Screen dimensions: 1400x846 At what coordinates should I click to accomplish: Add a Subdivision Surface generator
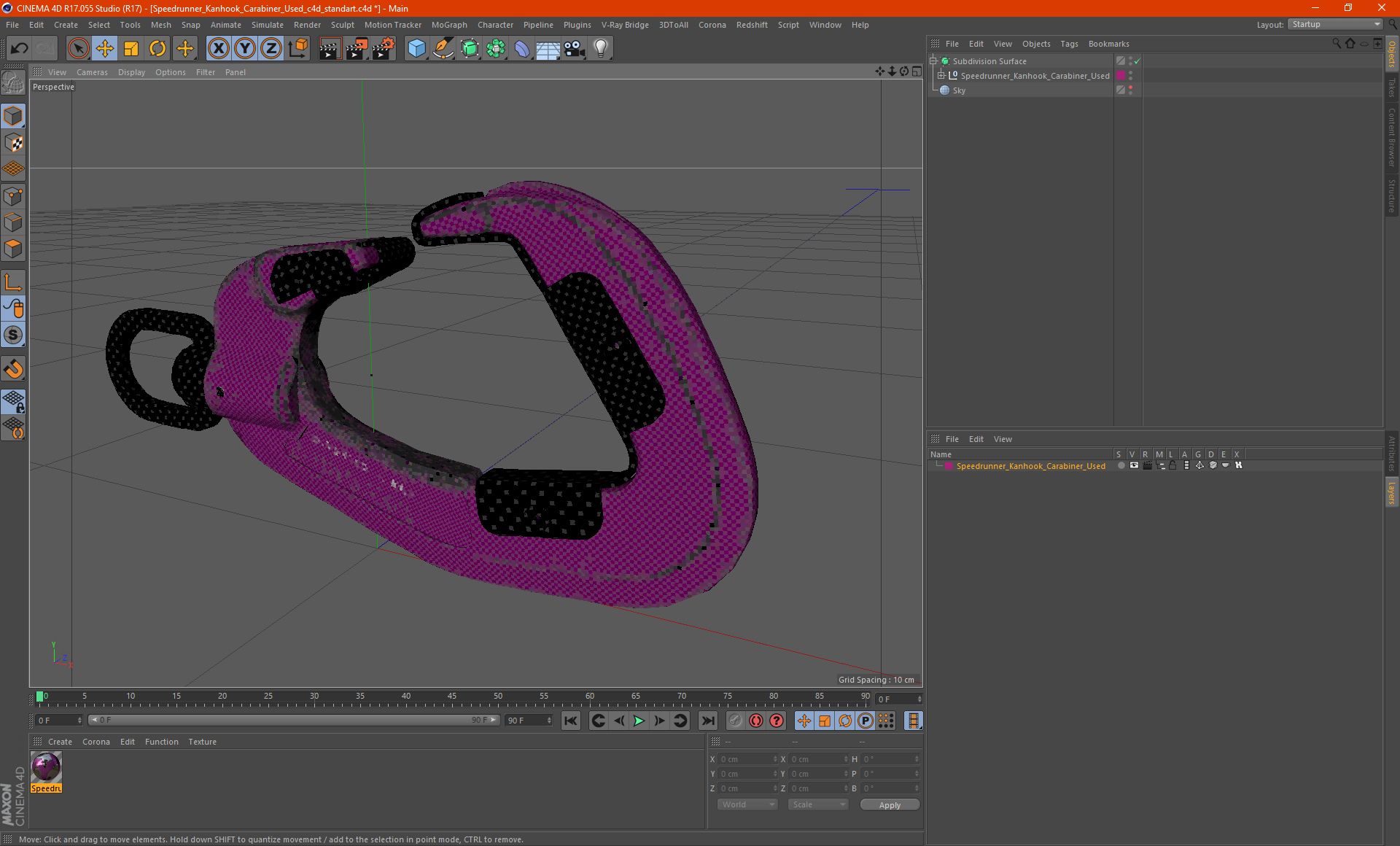coord(470,48)
